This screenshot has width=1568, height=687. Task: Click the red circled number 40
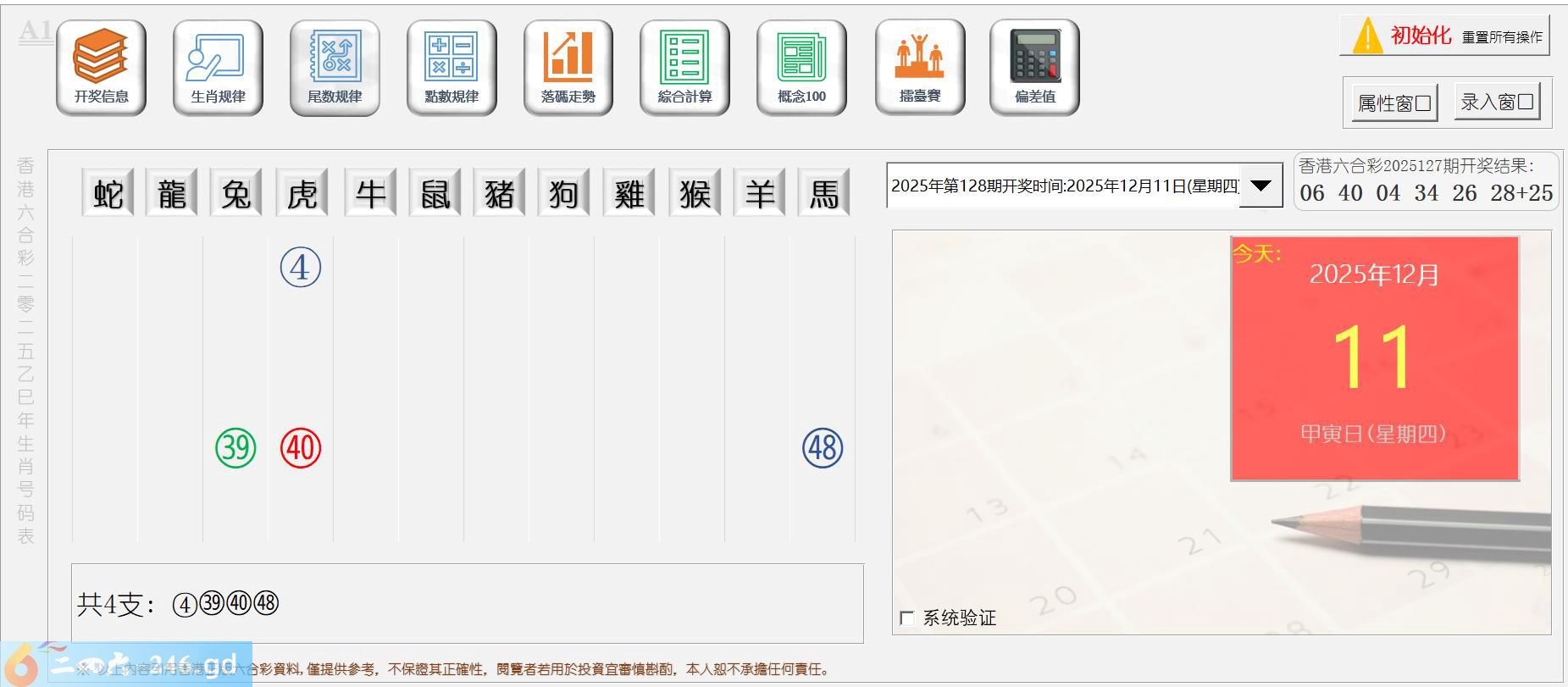pyautogui.click(x=301, y=447)
